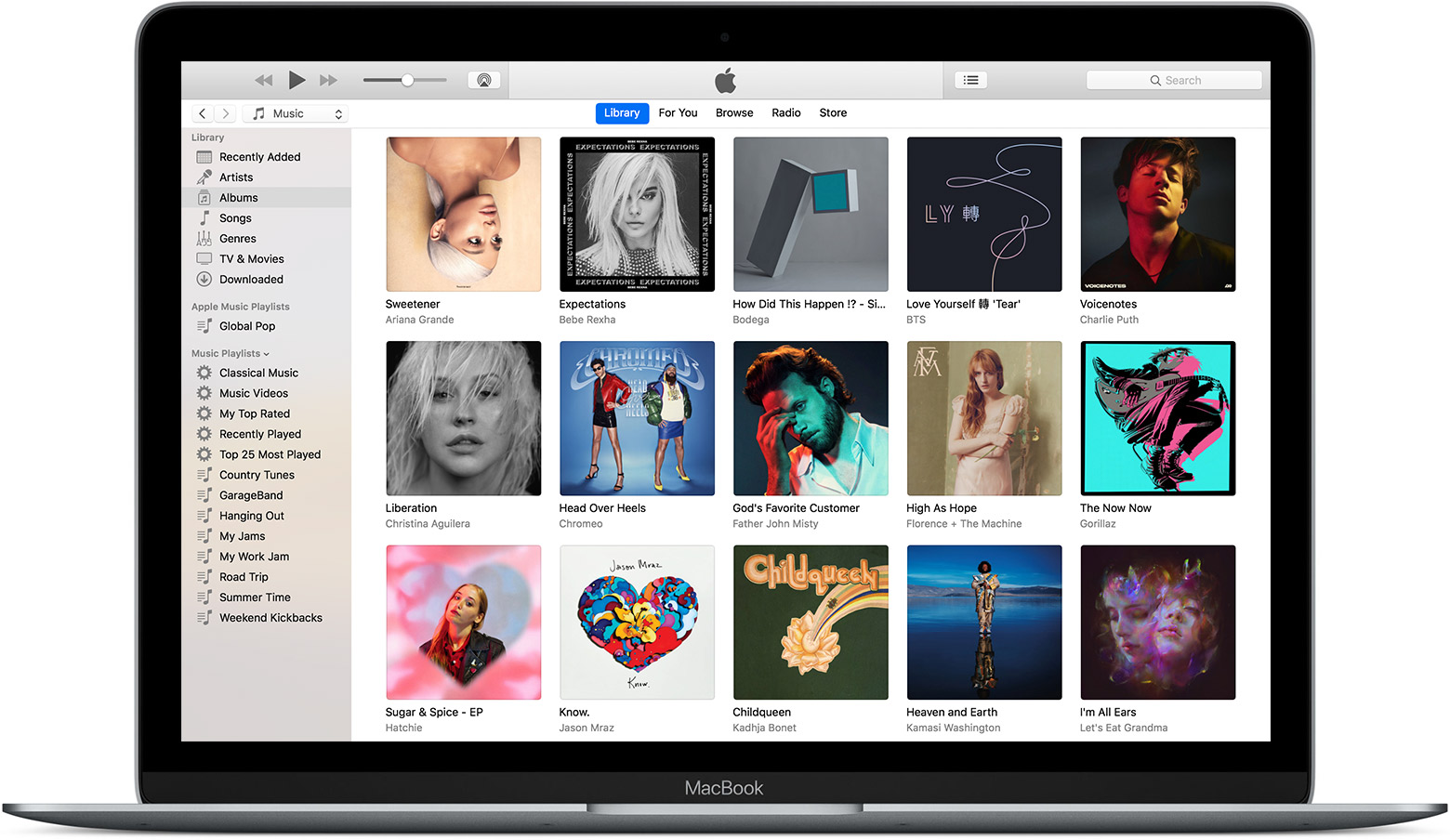1450x840 pixels.
Task: Open the My Top Rated smart playlist
Action: [253, 413]
